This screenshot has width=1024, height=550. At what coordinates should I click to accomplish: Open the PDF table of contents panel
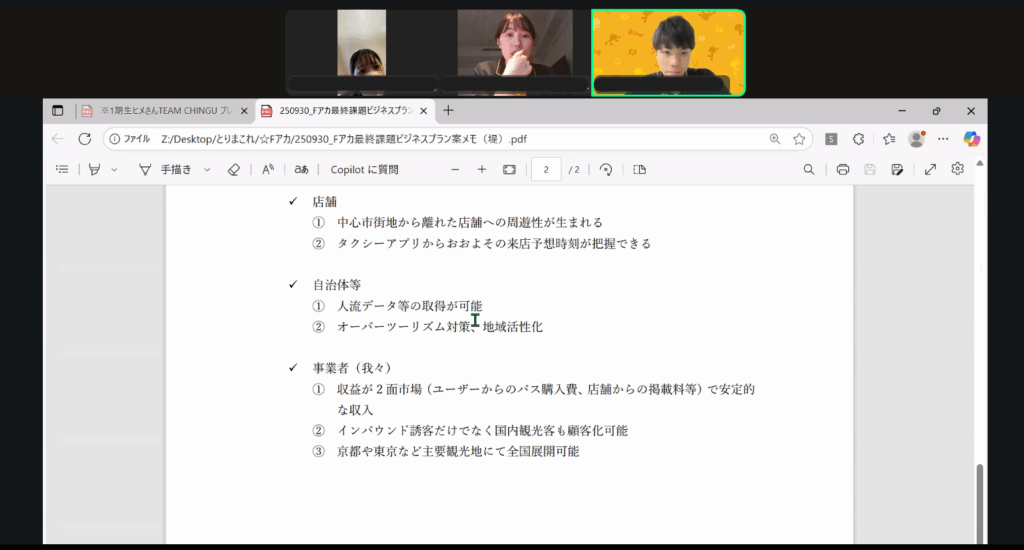62,170
